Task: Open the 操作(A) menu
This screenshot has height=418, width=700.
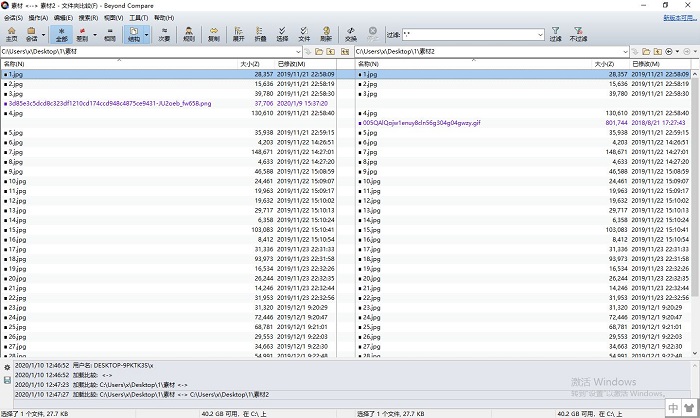Action: point(38,18)
